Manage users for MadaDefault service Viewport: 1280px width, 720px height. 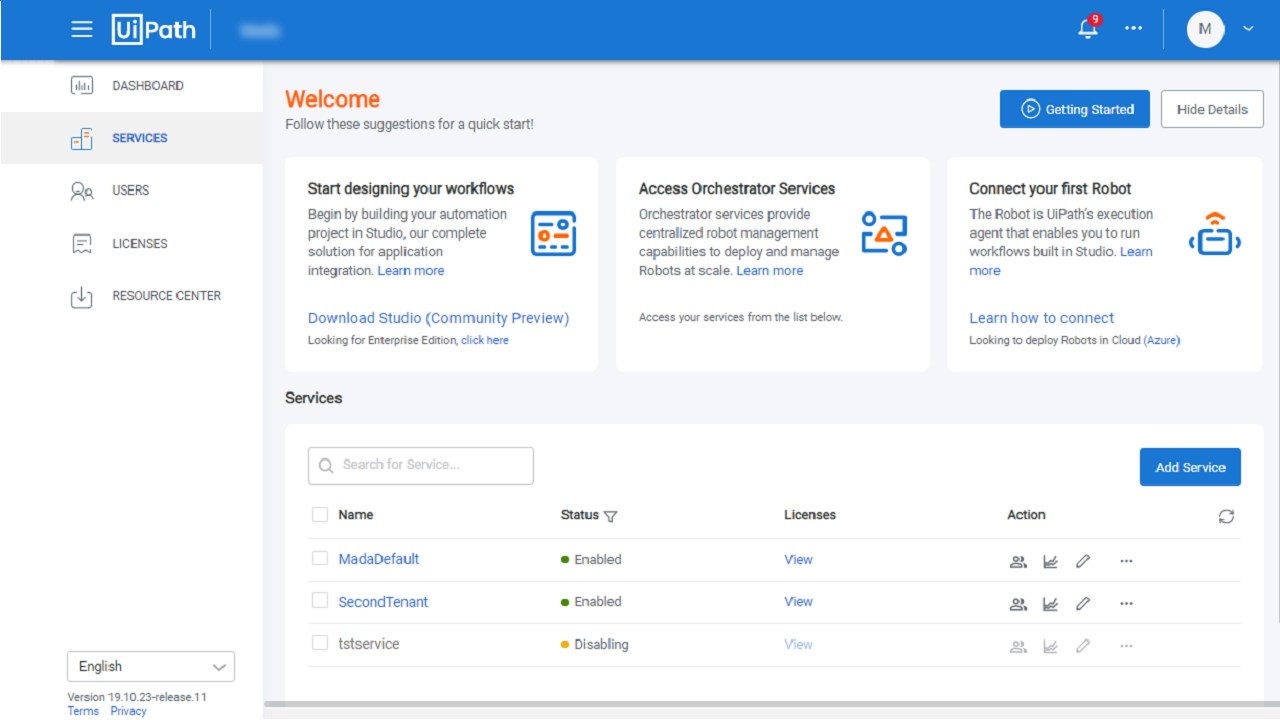[1018, 562]
